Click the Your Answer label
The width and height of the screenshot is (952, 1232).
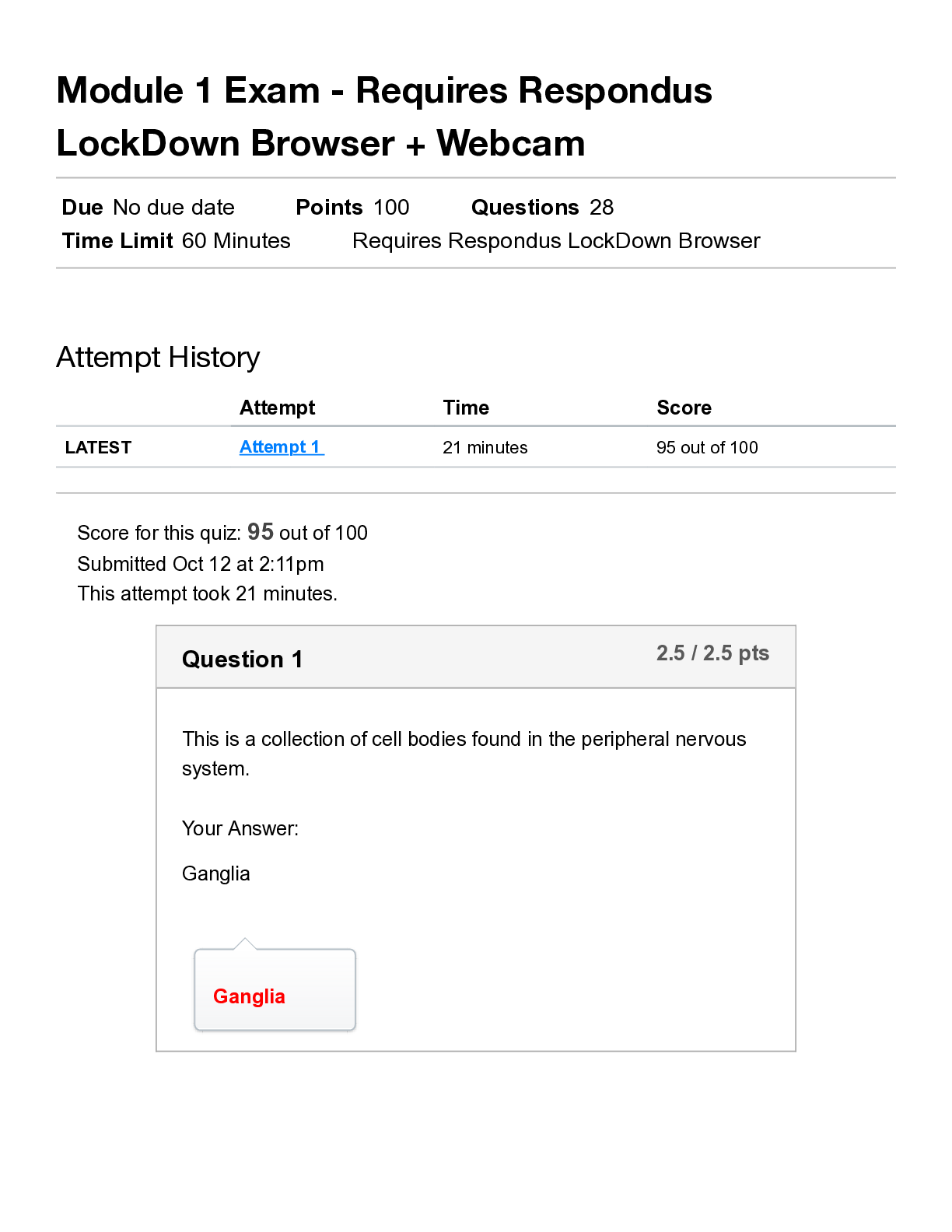[240, 829]
